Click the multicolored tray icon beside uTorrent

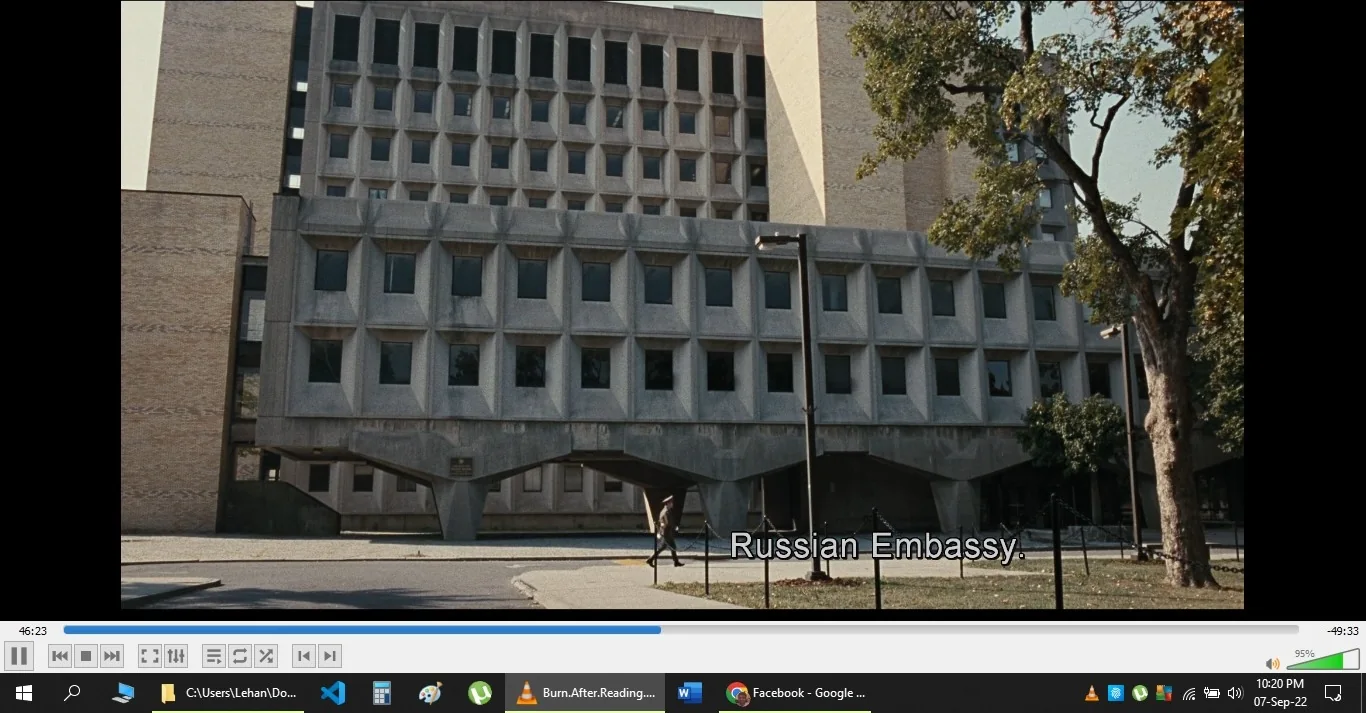pos(1163,693)
